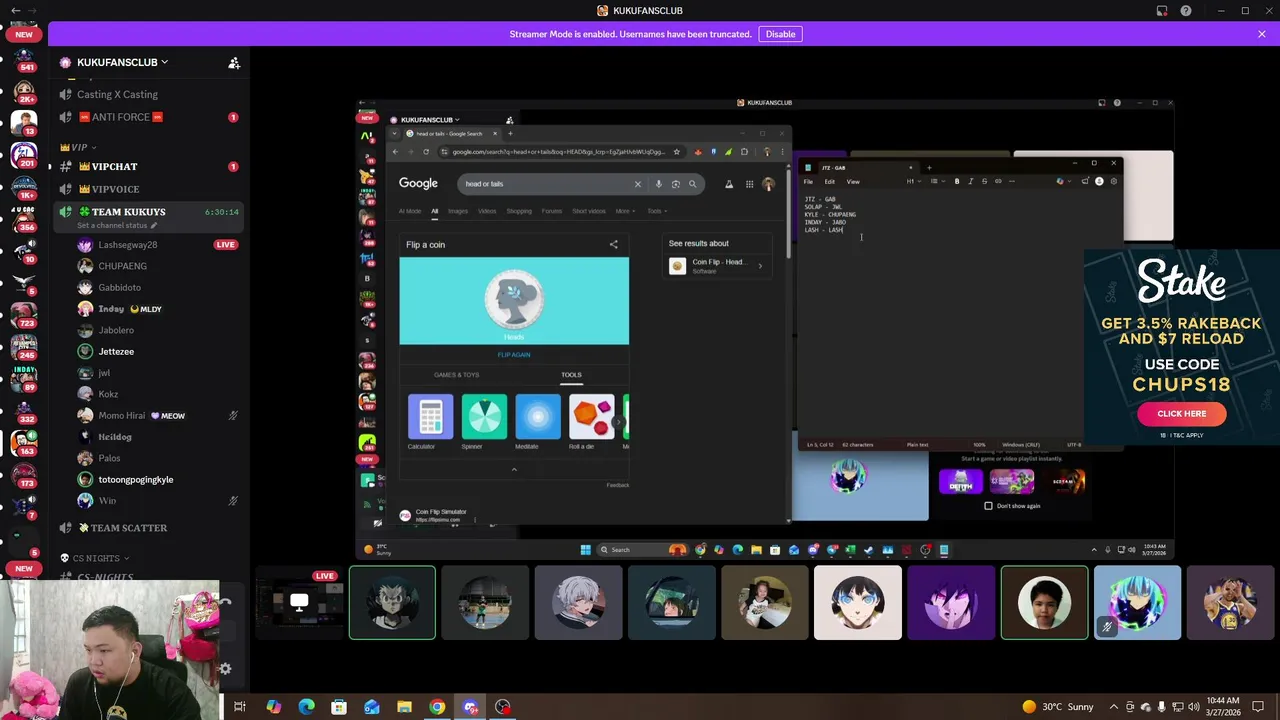Show hidden system tray icons chevron

1115,707
